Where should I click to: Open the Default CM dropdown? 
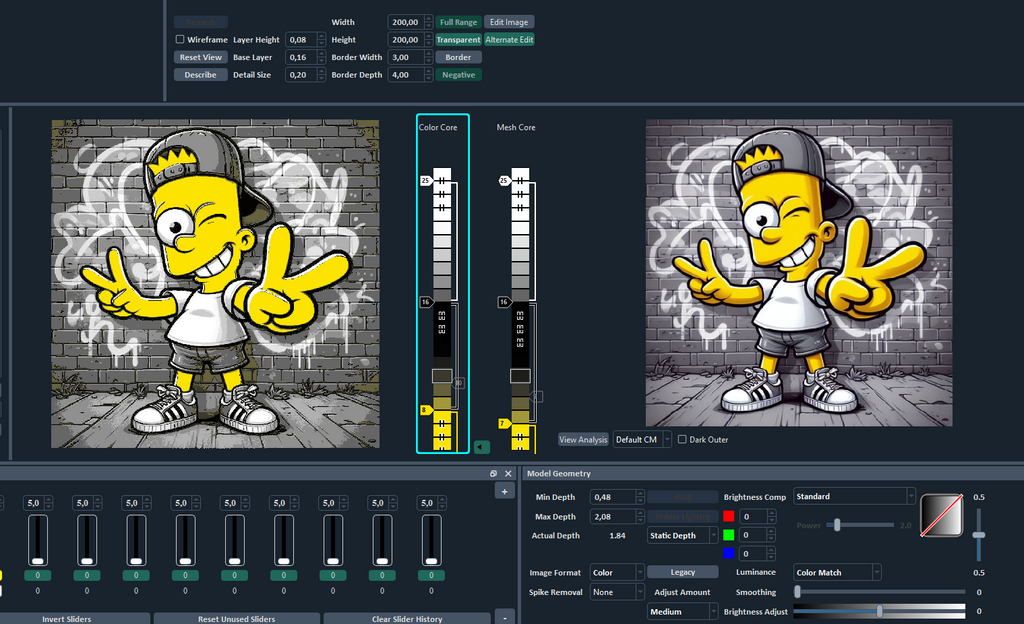pyautogui.click(x=642, y=439)
